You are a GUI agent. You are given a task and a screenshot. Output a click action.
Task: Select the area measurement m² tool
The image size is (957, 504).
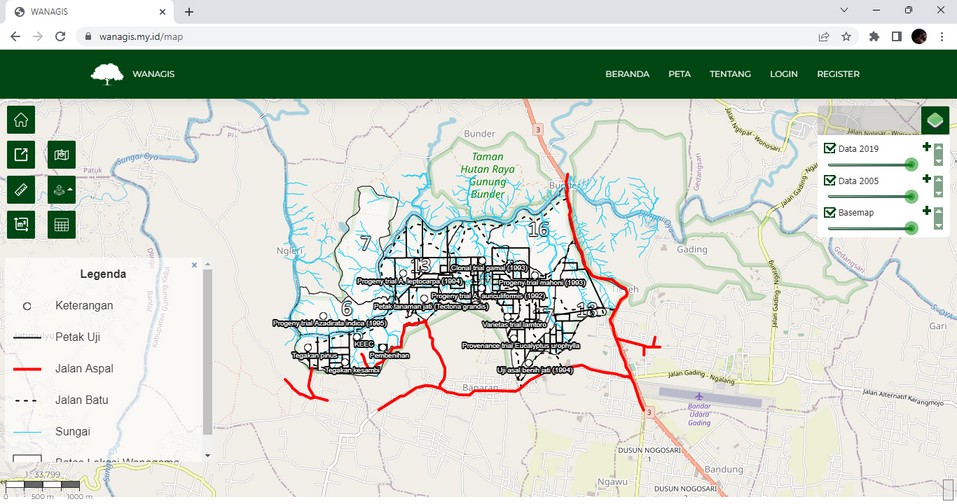tap(21, 225)
